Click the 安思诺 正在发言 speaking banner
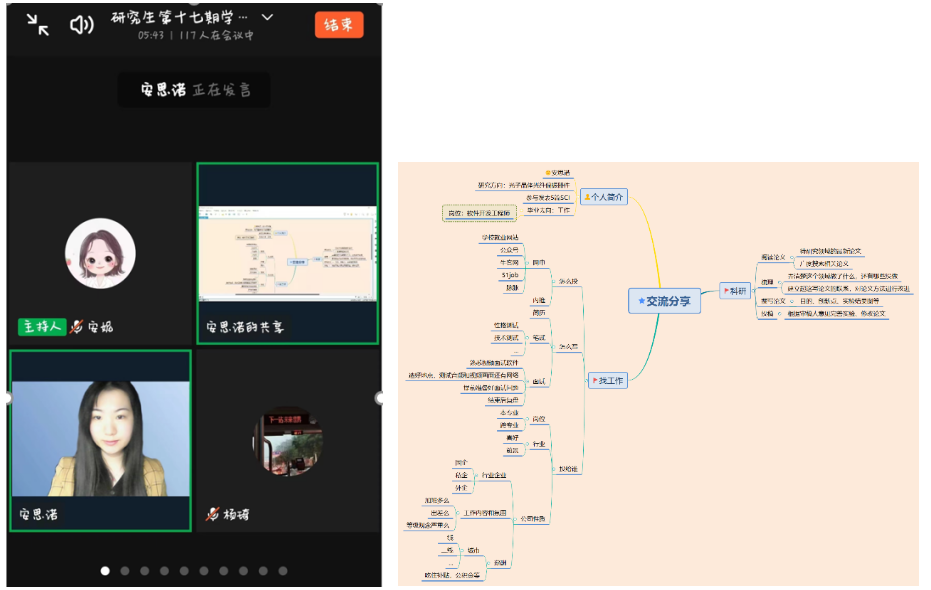The image size is (931, 590). click(x=194, y=90)
